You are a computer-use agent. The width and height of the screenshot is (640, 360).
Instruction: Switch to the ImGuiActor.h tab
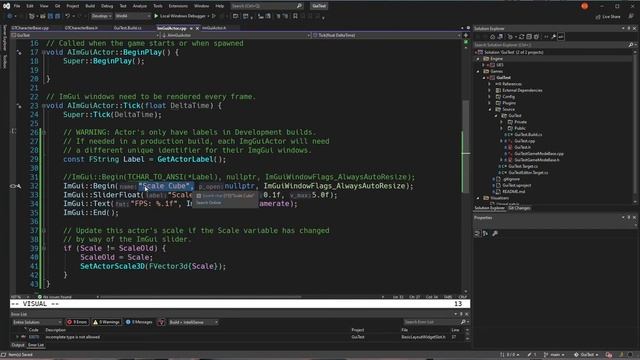pos(214,28)
